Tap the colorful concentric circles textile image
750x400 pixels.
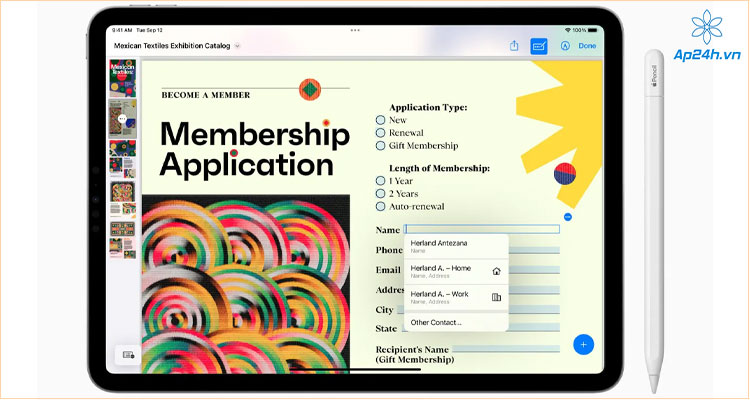click(x=246, y=284)
